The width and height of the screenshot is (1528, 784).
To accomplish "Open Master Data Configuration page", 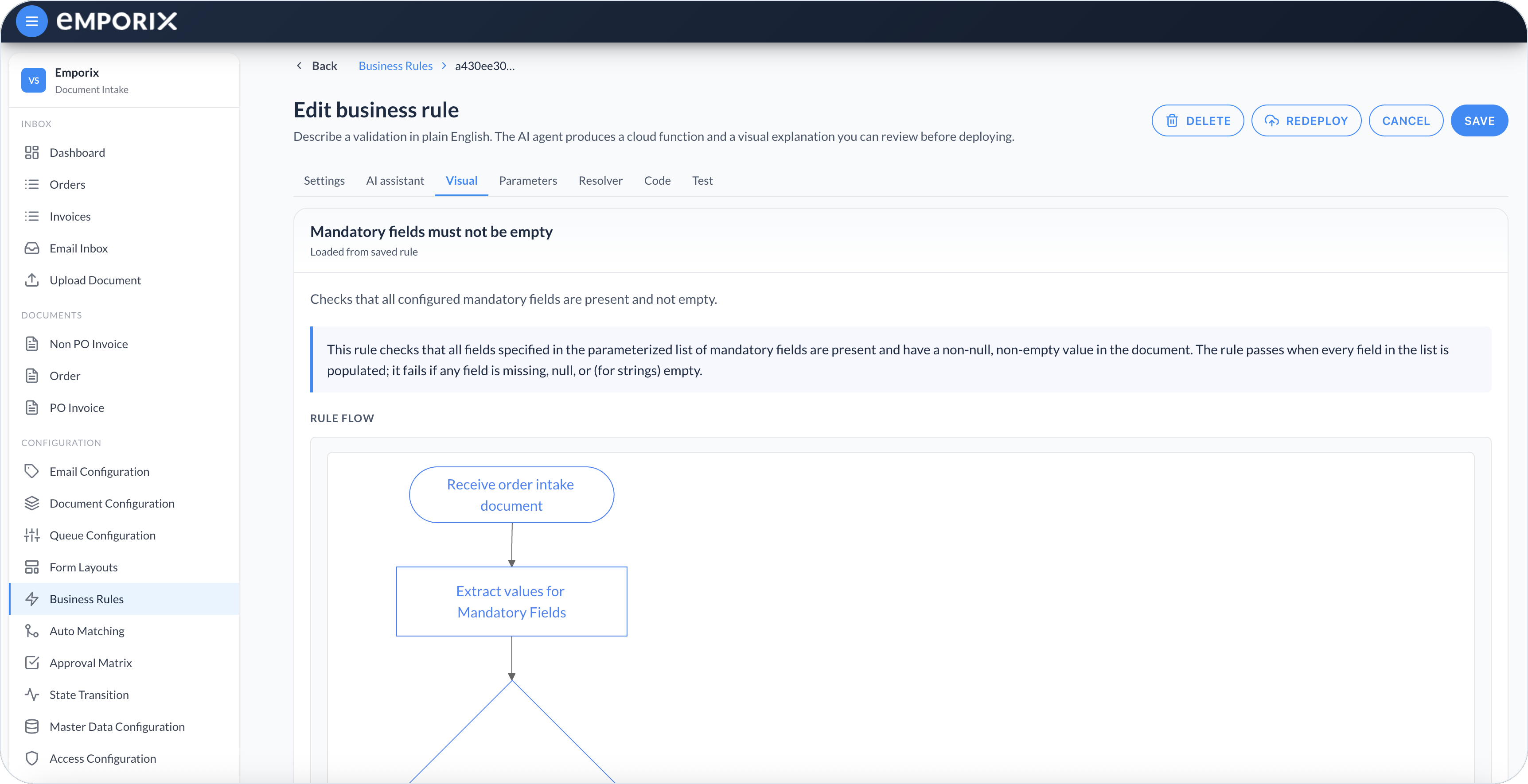I will click(125, 726).
